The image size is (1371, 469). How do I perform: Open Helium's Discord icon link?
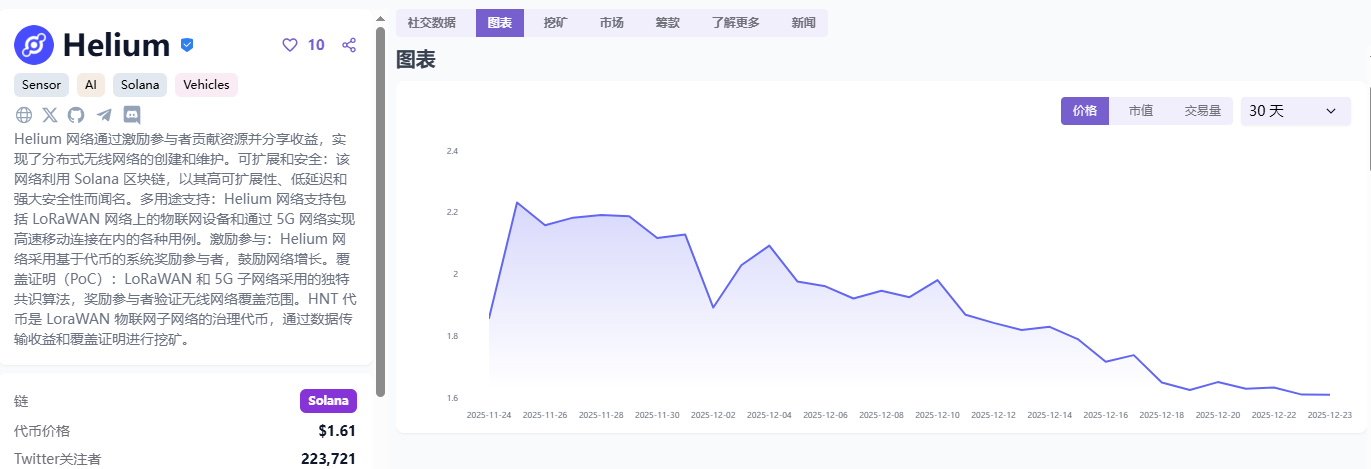(132, 114)
